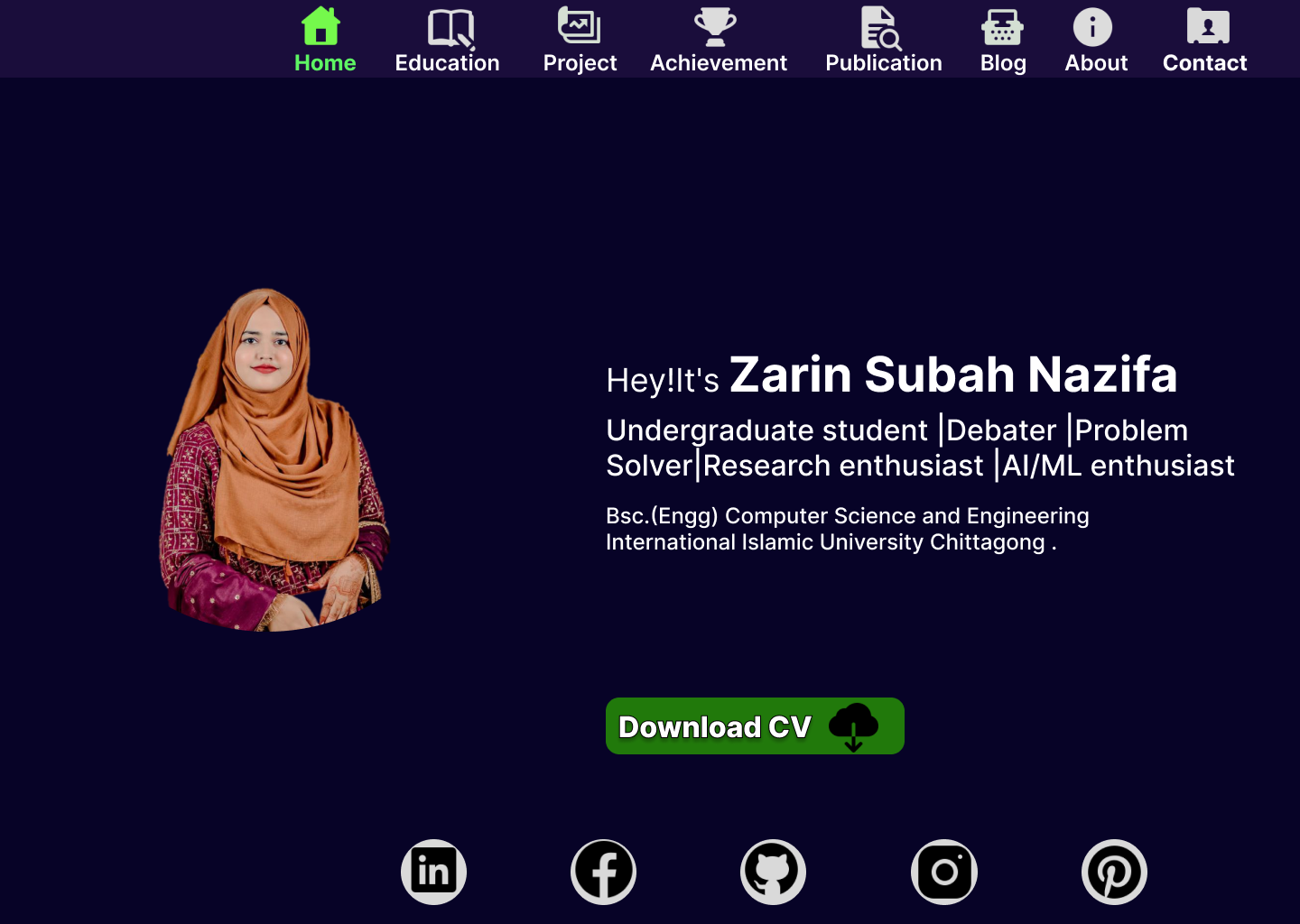
Task: Open the LinkedIn profile icon
Action: point(433,872)
